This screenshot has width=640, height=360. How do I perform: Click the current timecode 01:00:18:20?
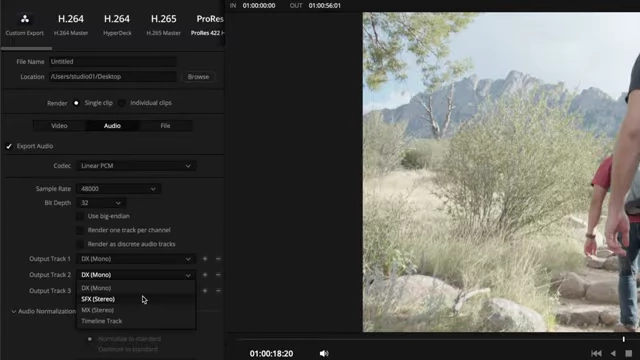pyautogui.click(x=271, y=353)
